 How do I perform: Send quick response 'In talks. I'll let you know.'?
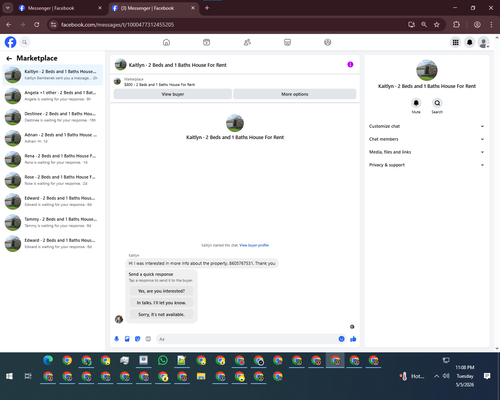(x=161, y=303)
